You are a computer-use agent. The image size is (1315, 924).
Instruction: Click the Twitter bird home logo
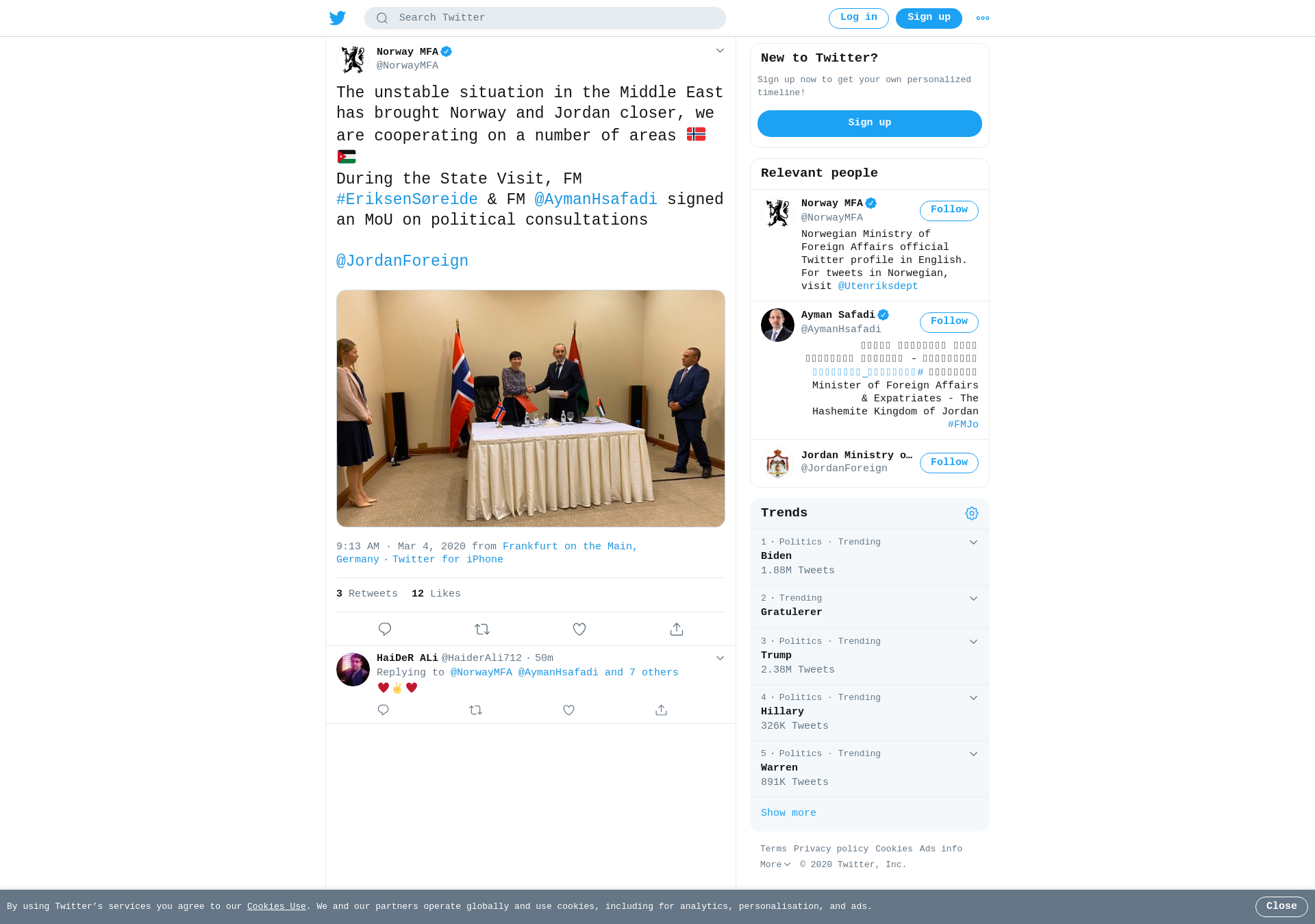coord(338,18)
